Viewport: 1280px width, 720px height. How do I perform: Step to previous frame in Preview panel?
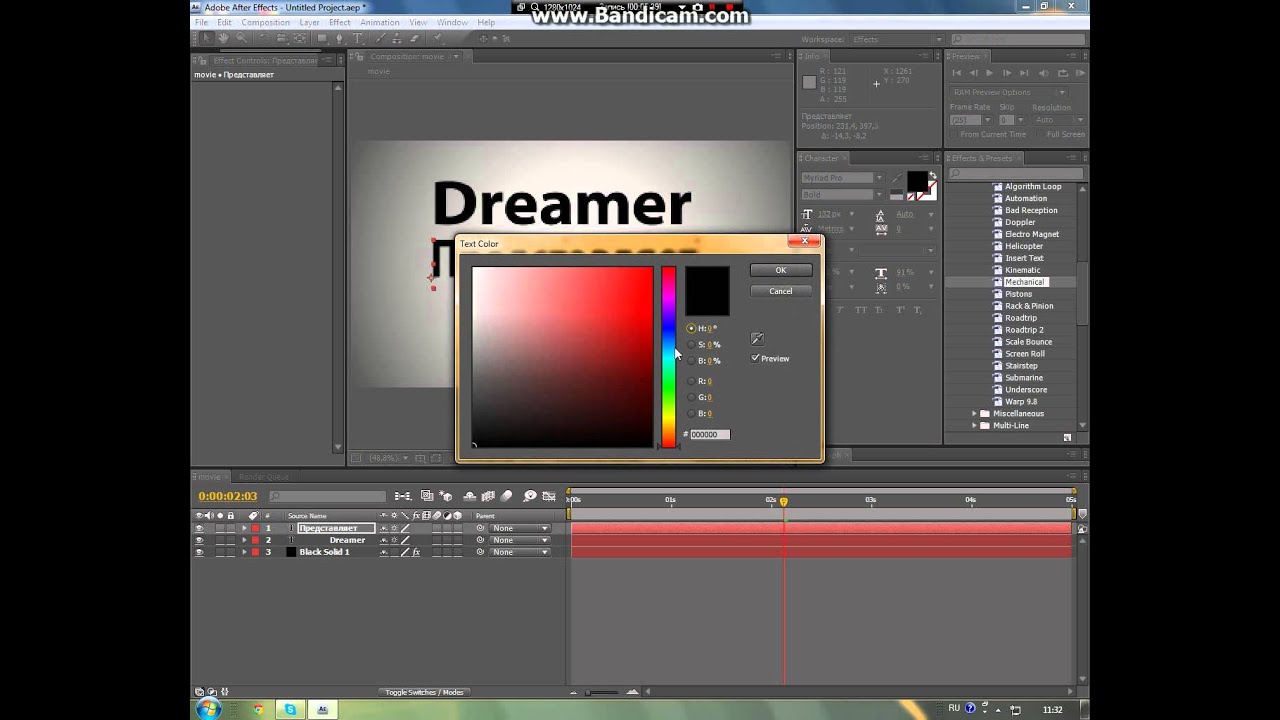click(973, 73)
